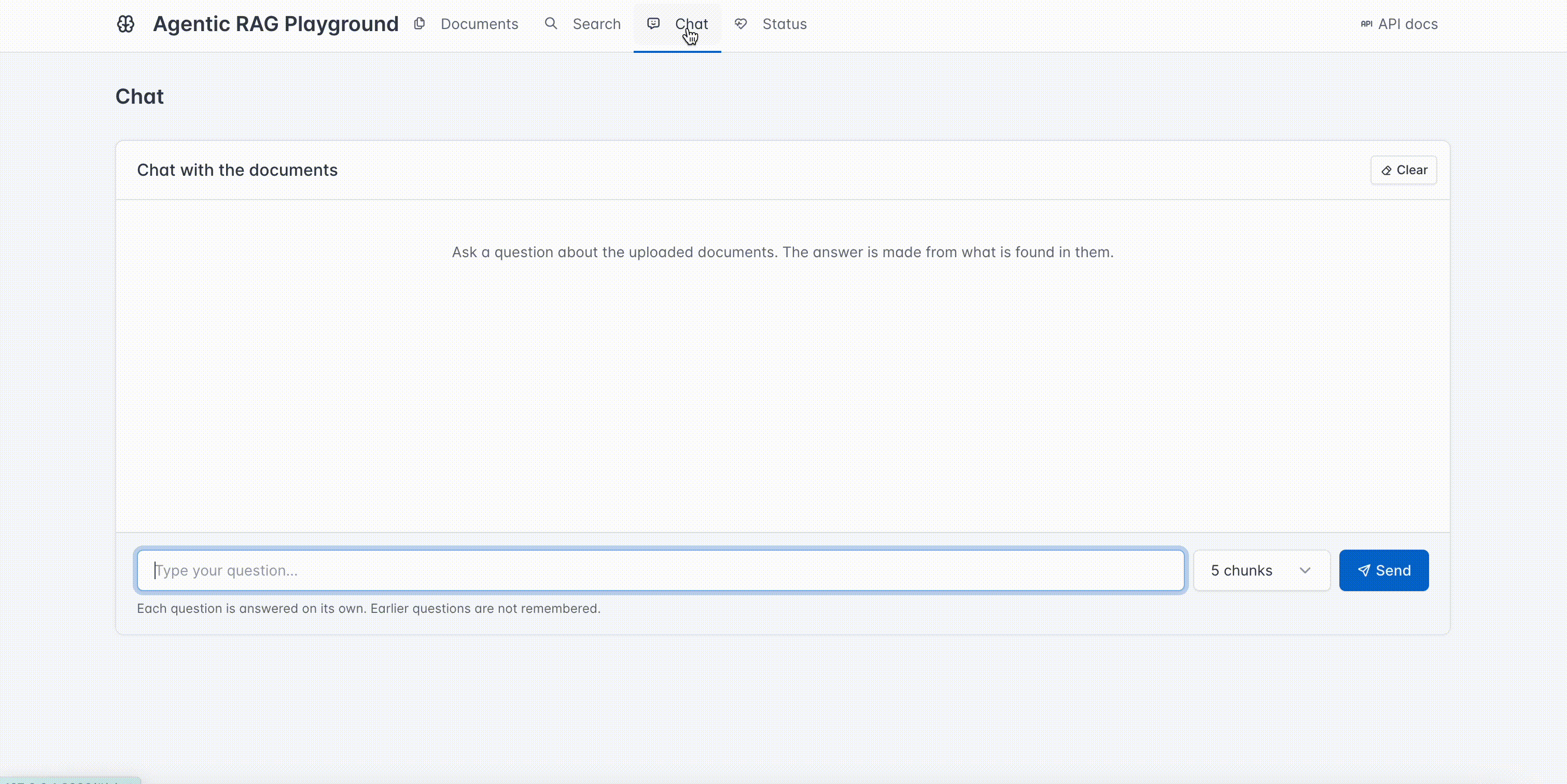Image resolution: width=1567 pixels, height=784 pixels.
Task: Click the 'Chat with the documents' heading
Action: [x=237, y=170]
